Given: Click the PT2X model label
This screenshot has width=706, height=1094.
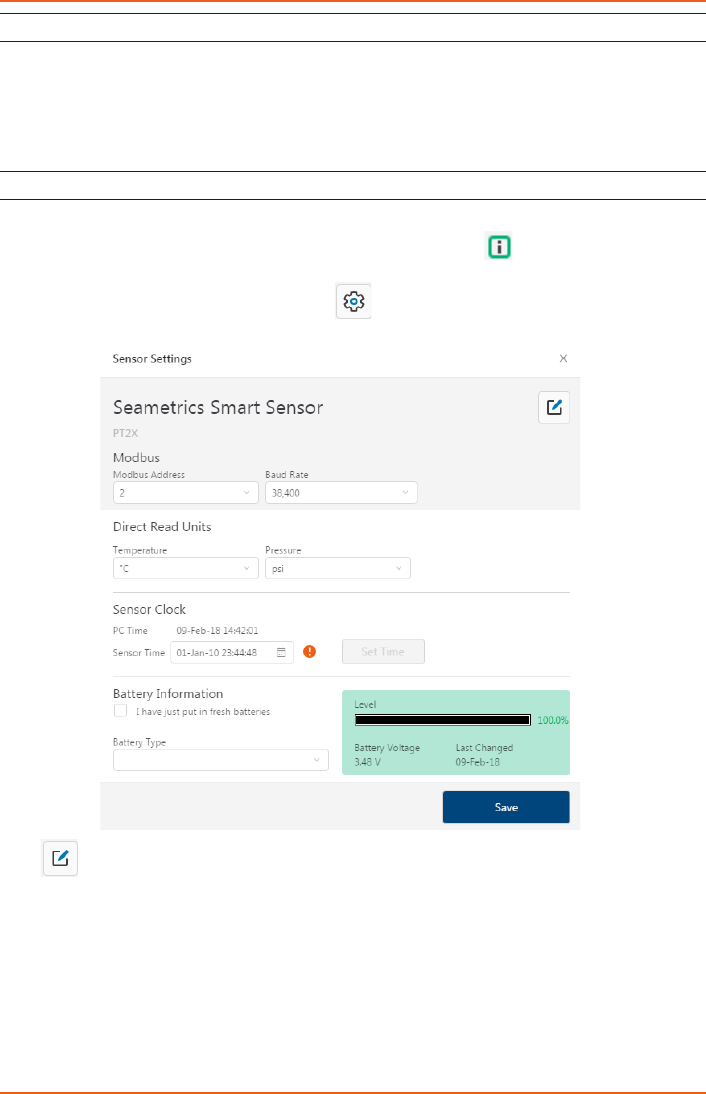Looking at the screenshot, I should 126,433.
